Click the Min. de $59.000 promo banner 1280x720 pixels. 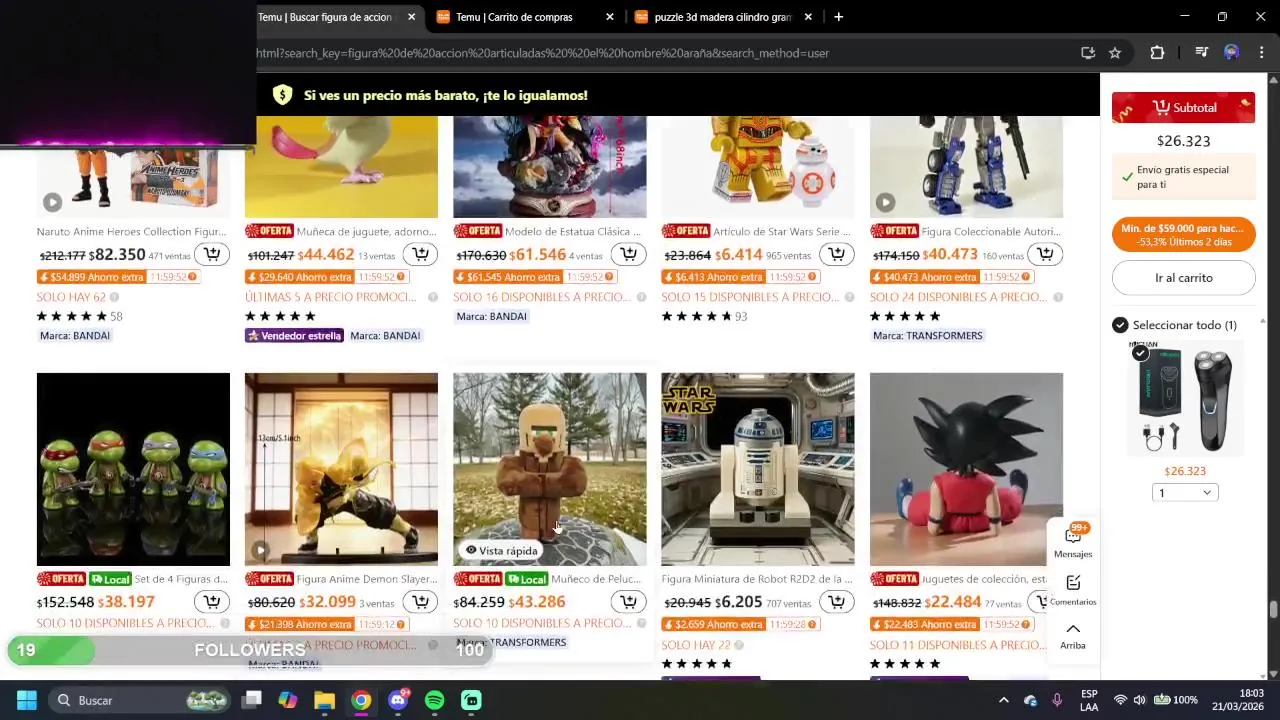(x=1184, y=235)
